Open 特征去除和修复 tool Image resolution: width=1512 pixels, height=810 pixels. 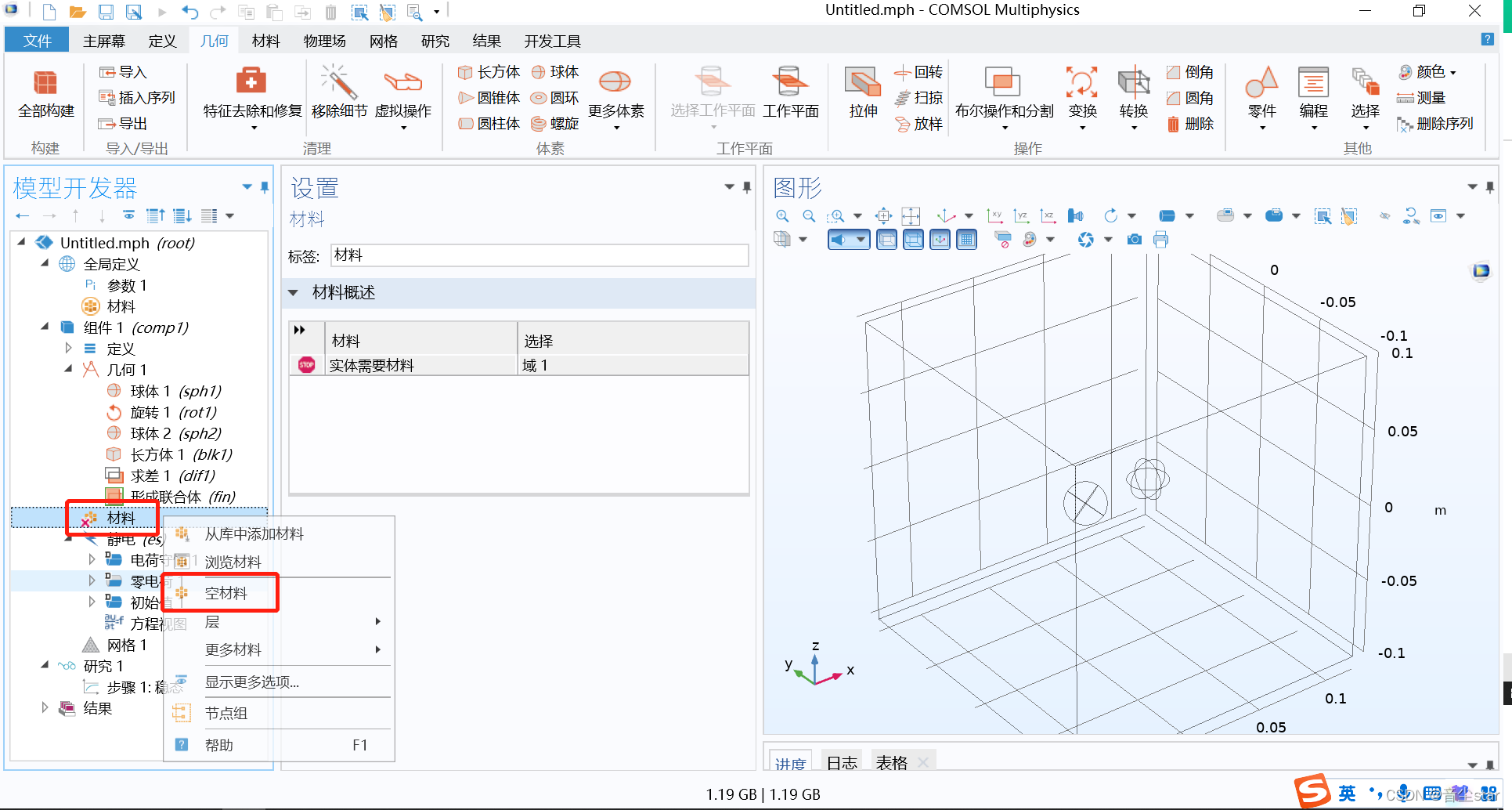(x=252, y=98)
